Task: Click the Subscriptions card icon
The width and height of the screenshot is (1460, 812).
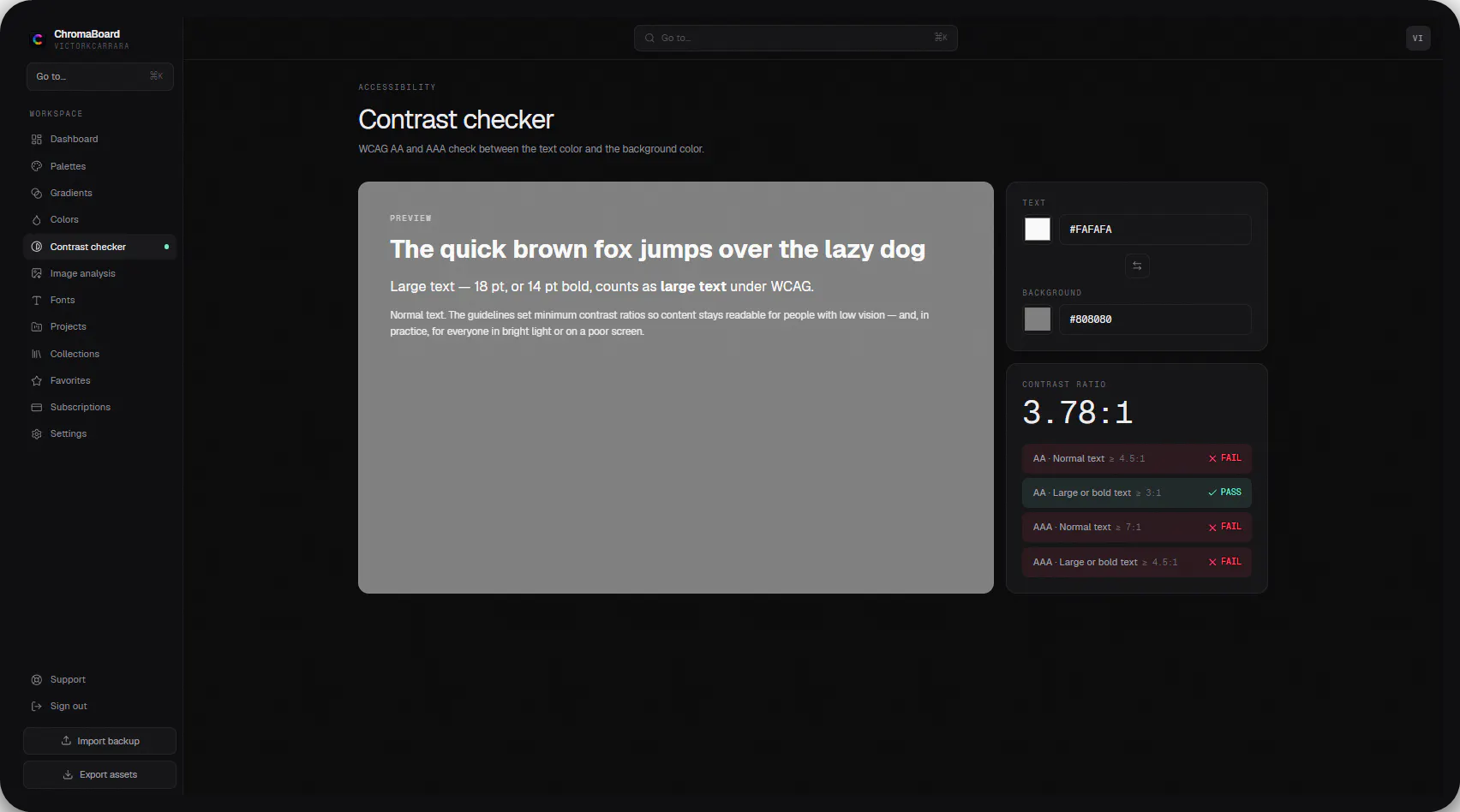Action: pyautogui.click(x=36, y=407)
